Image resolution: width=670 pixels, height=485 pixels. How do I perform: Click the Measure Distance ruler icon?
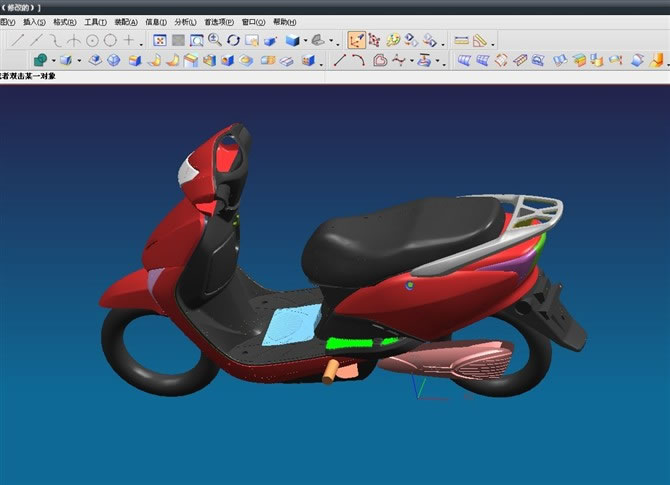coord(461,41)
